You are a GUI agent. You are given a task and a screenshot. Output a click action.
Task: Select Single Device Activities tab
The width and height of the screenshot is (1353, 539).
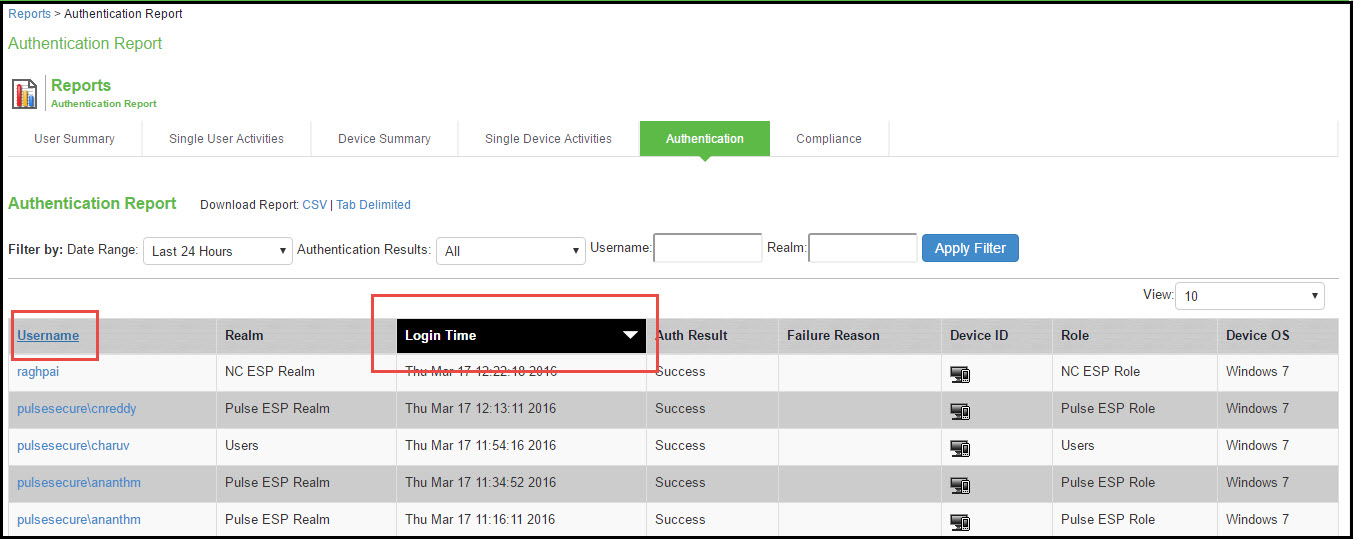click(x=548, y=139)
